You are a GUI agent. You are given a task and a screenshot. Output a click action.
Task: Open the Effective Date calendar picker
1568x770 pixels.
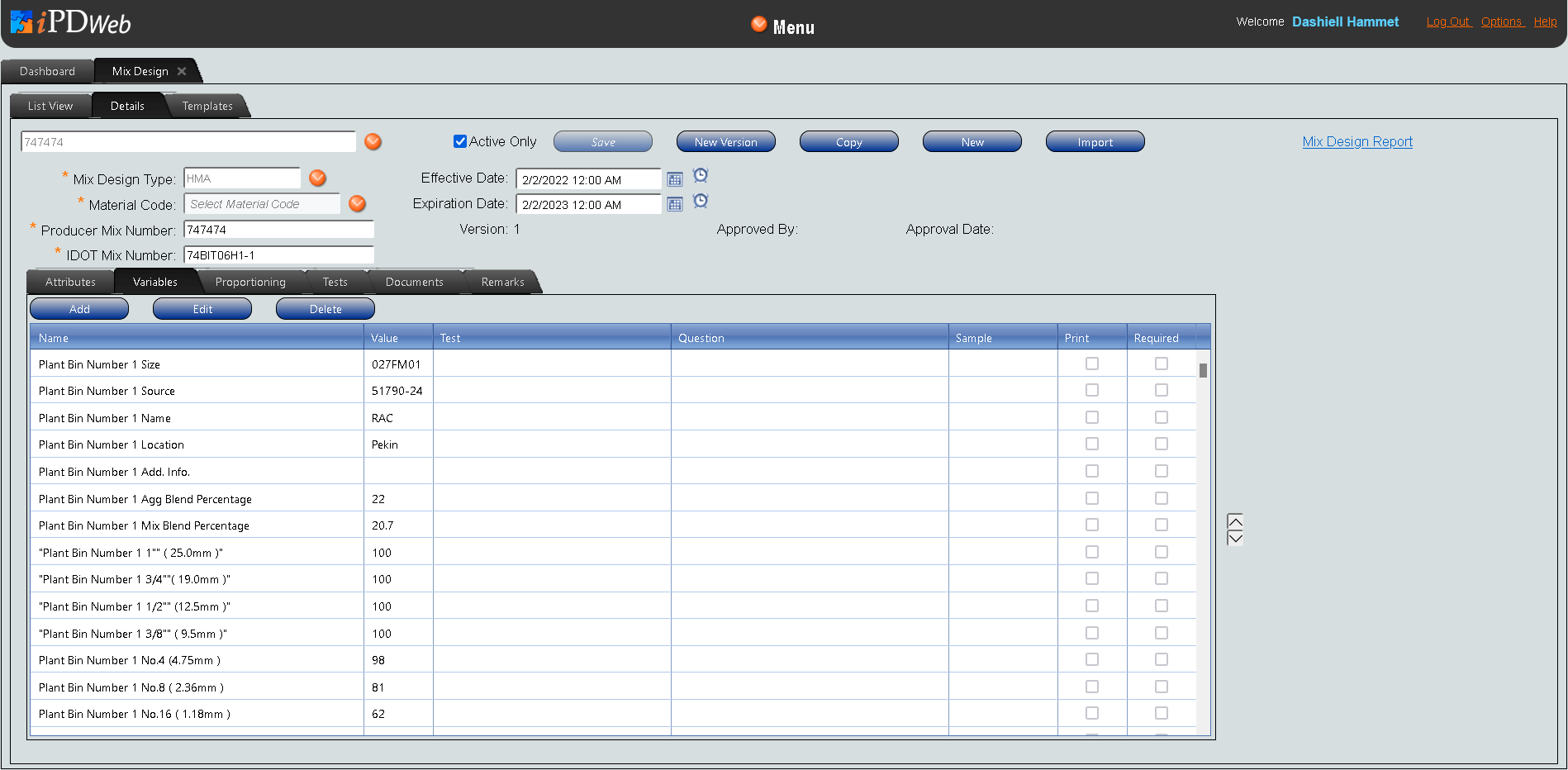point(675,179)
